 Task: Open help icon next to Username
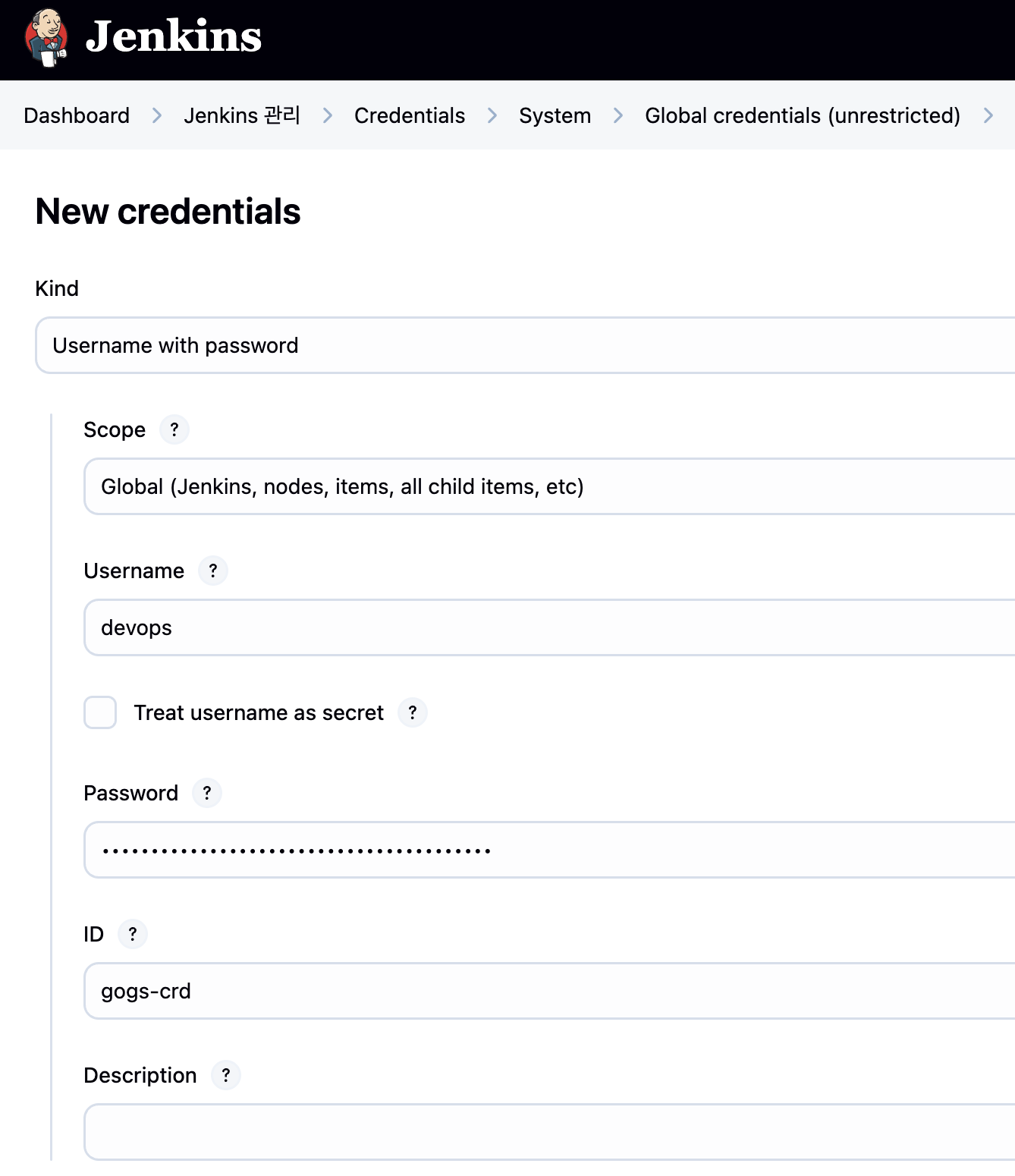pyautogui.click(x=213, y=571)
